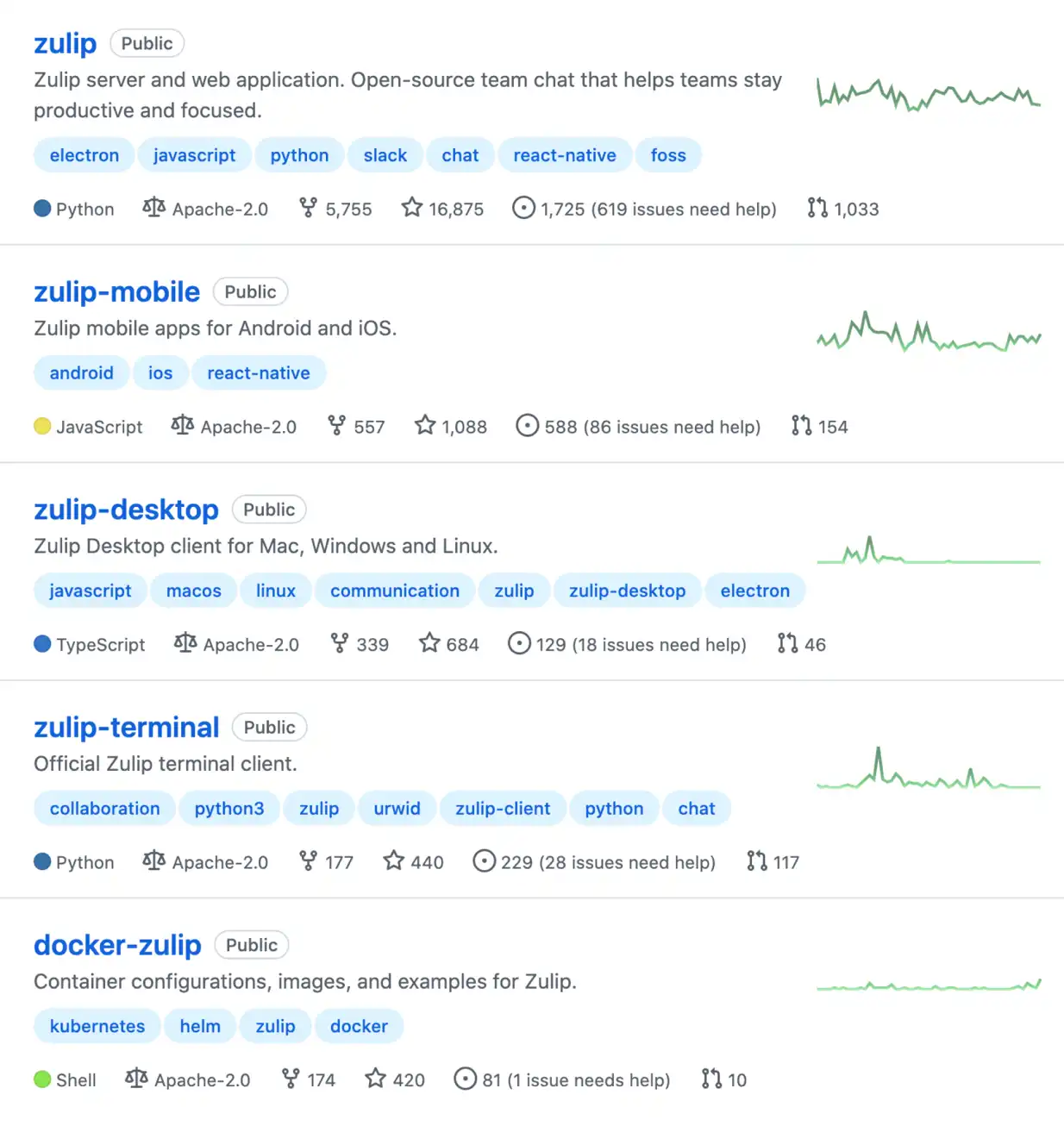
Task: Click the urwid topic tag
Action: click(397, 809)
